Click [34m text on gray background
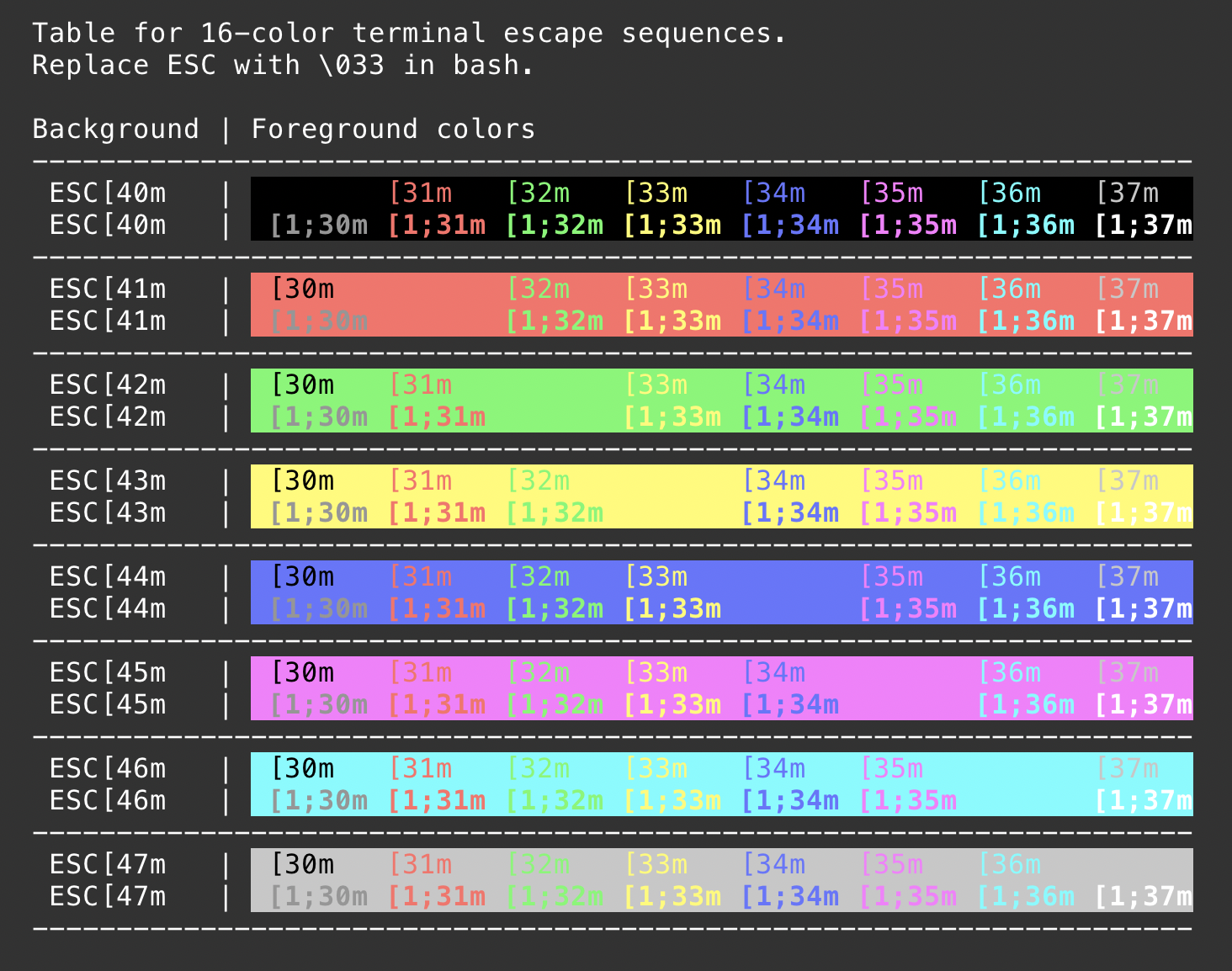 773,865
